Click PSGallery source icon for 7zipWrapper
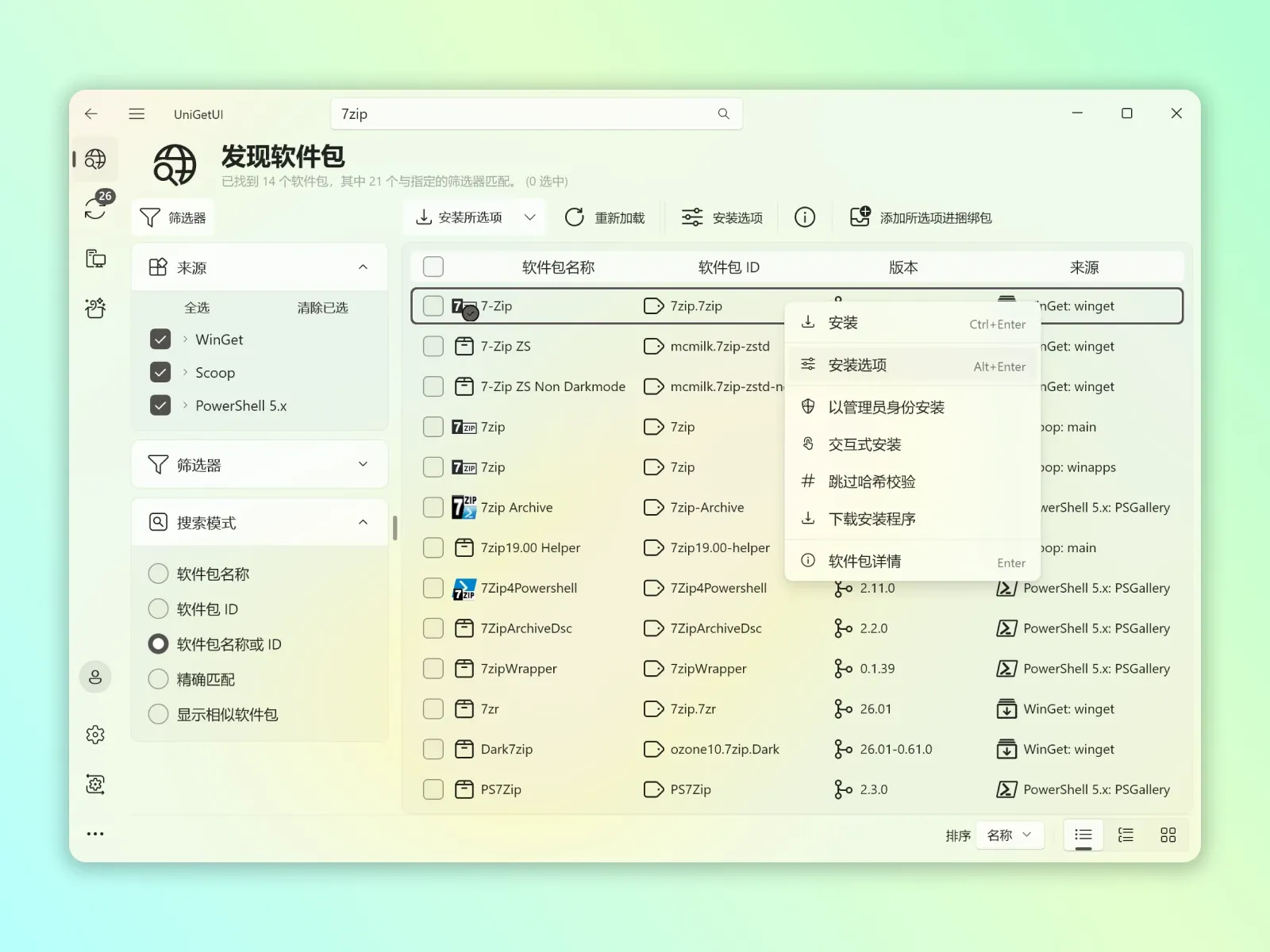The image size is (1270, 952). [x=1006, y=669]
